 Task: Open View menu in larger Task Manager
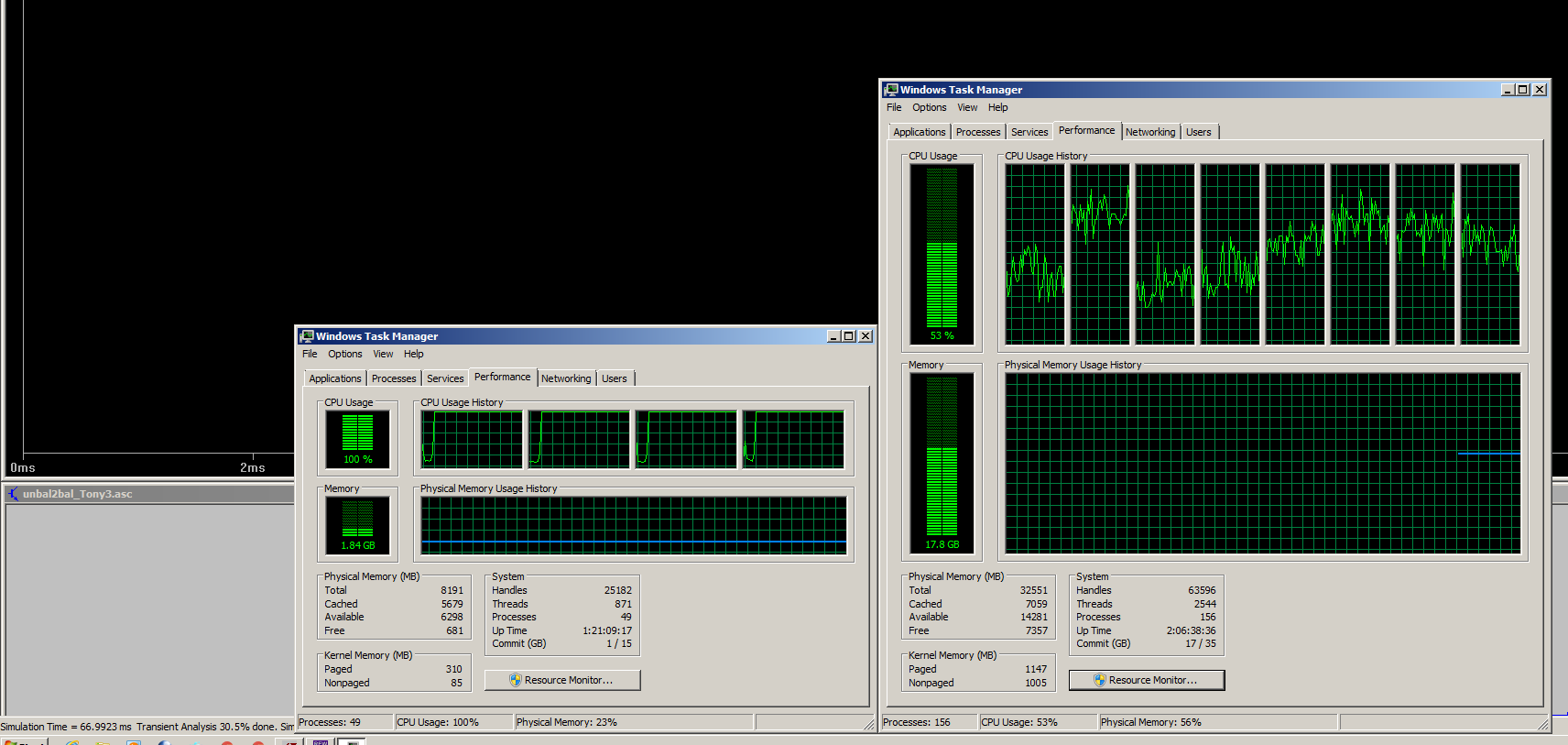967,107
